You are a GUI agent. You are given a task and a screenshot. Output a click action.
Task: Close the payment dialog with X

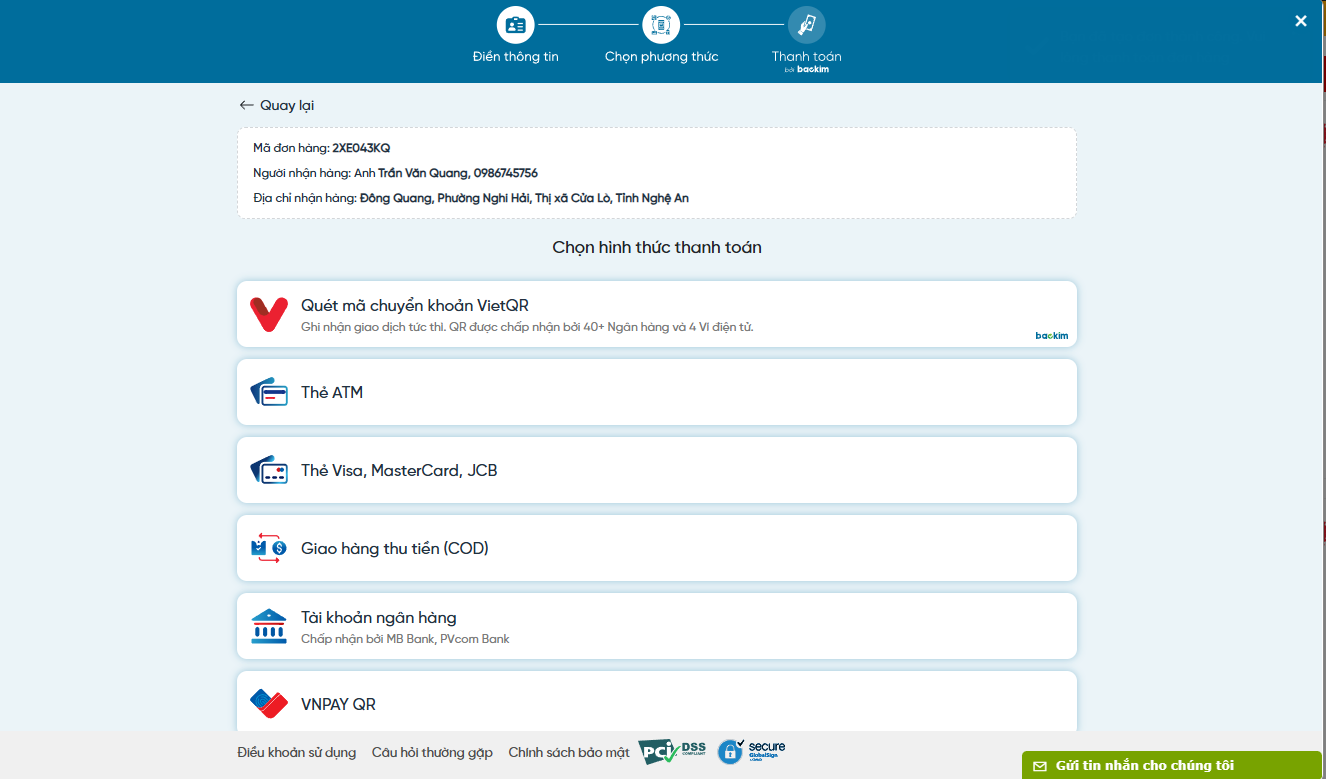point(1300,21)
